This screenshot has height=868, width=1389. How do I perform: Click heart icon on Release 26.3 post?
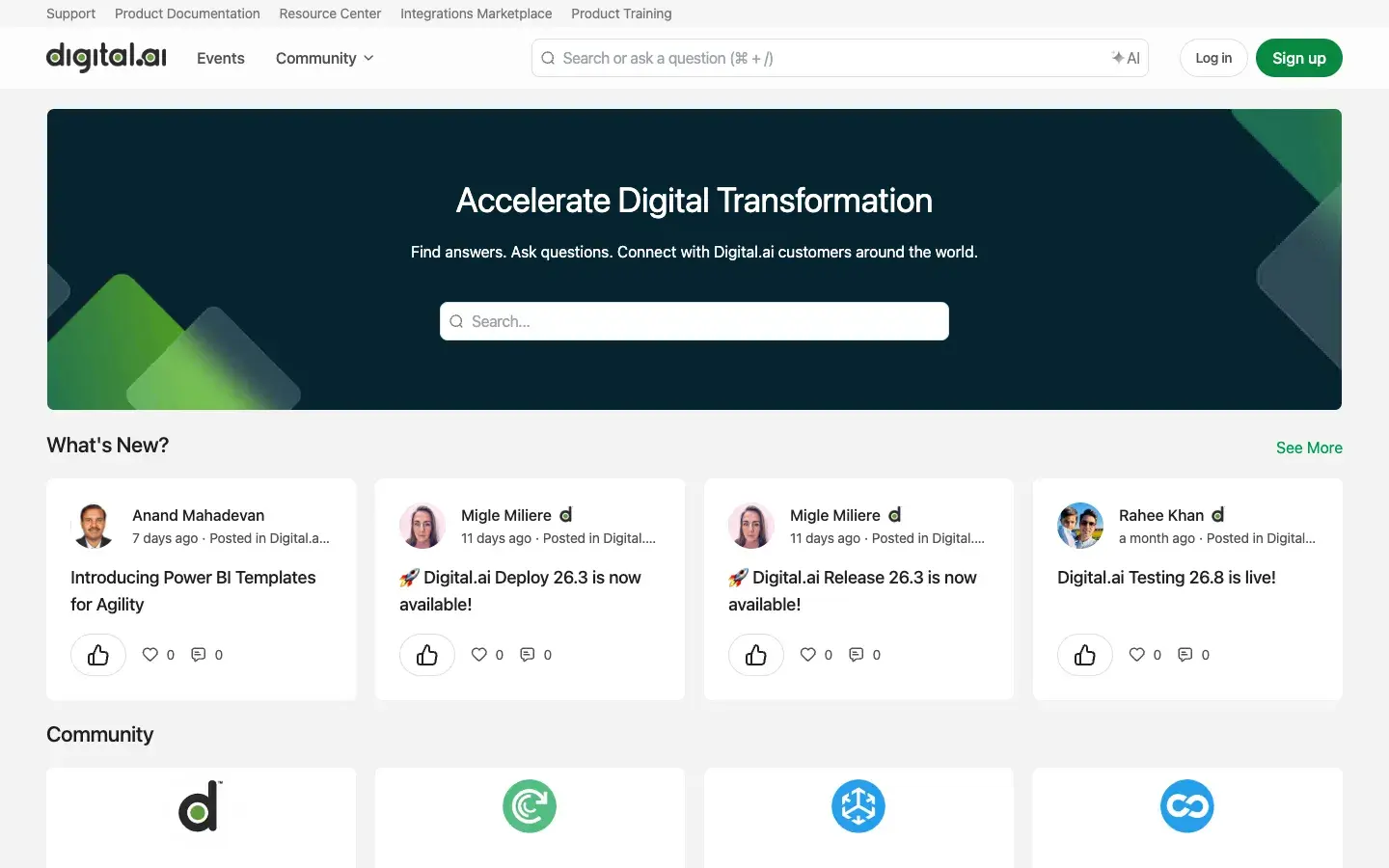pos(808,655)
